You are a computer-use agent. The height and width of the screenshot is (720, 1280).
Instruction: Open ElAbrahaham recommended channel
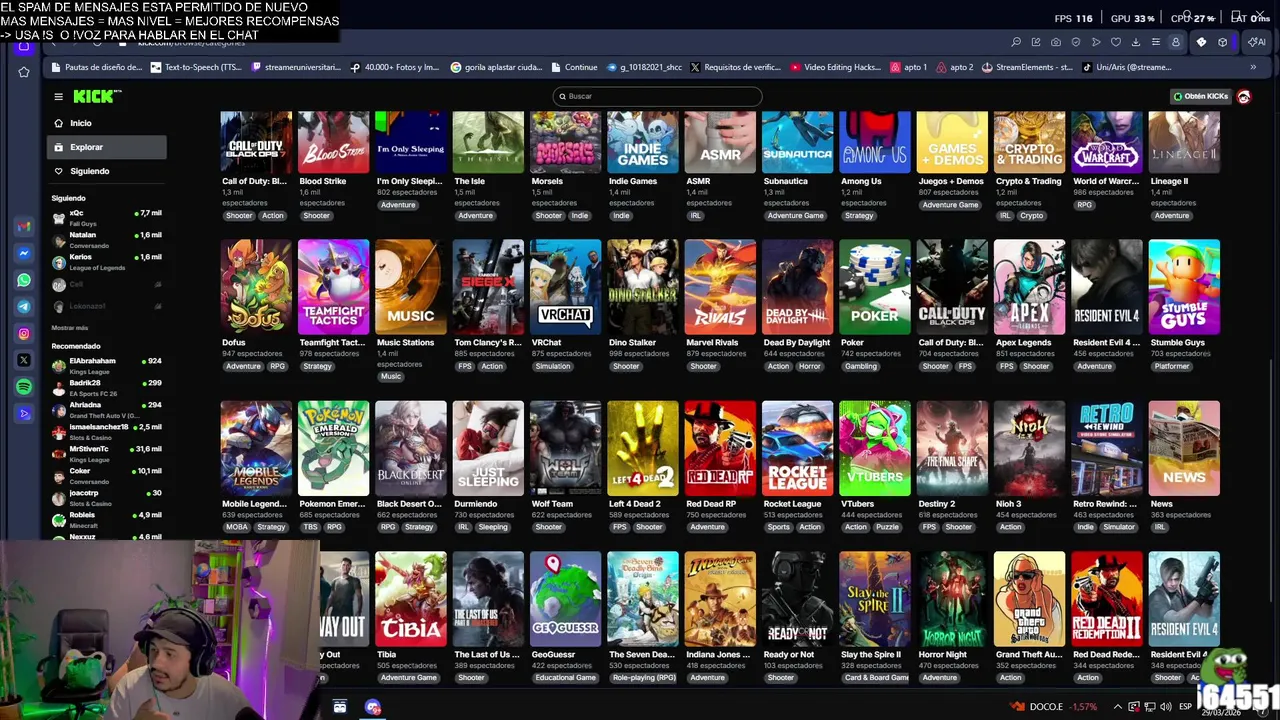click(x=107, y=365)
